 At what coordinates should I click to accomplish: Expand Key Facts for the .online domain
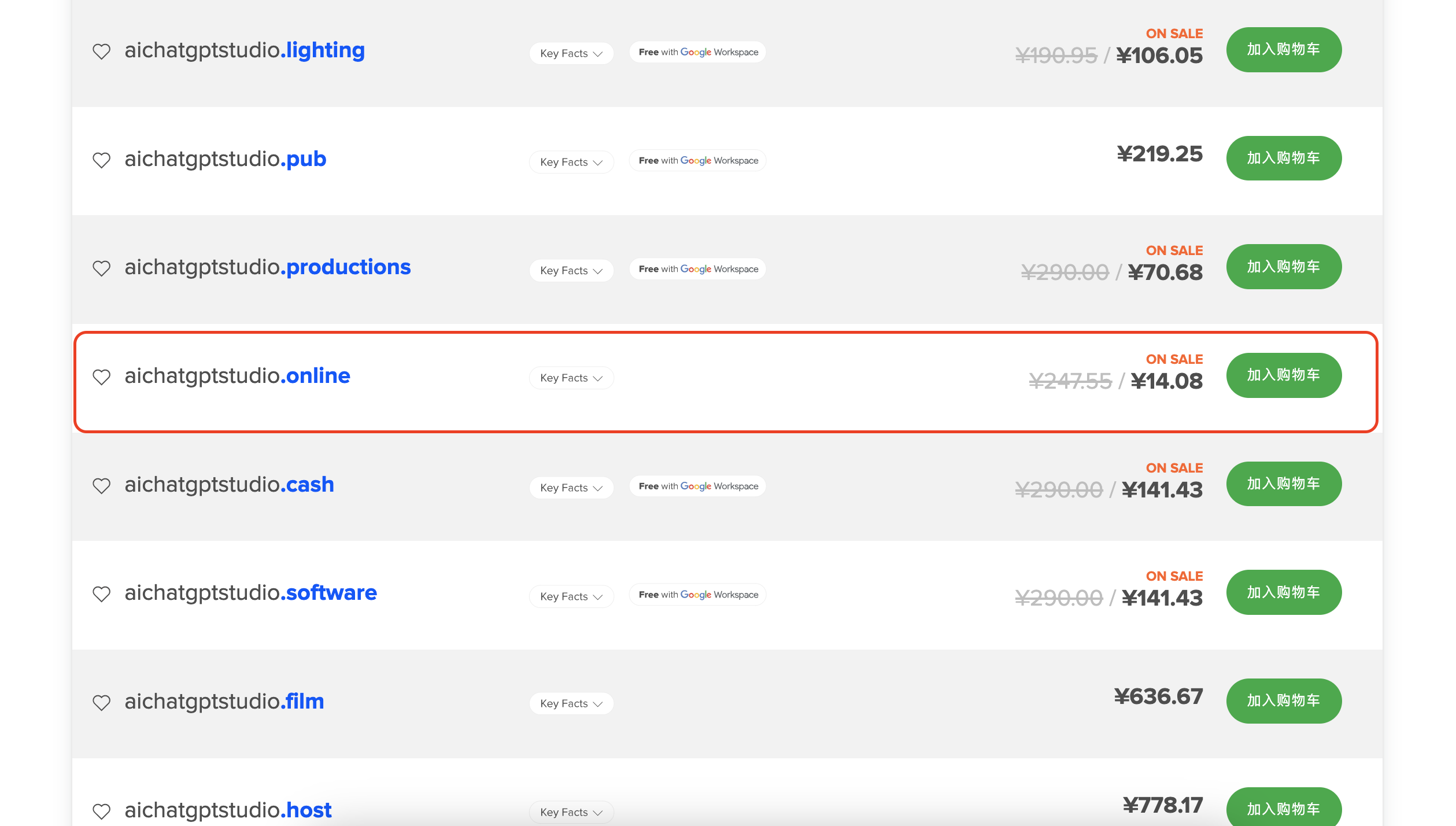(x=571, y=378)
